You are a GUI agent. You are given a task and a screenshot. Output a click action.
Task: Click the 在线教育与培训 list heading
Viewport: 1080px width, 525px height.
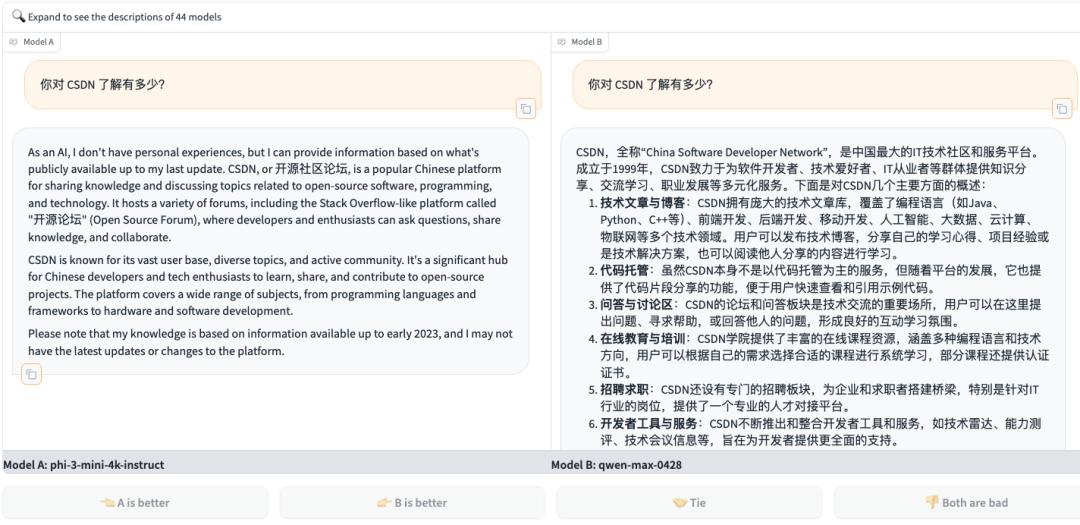point(642,338)
